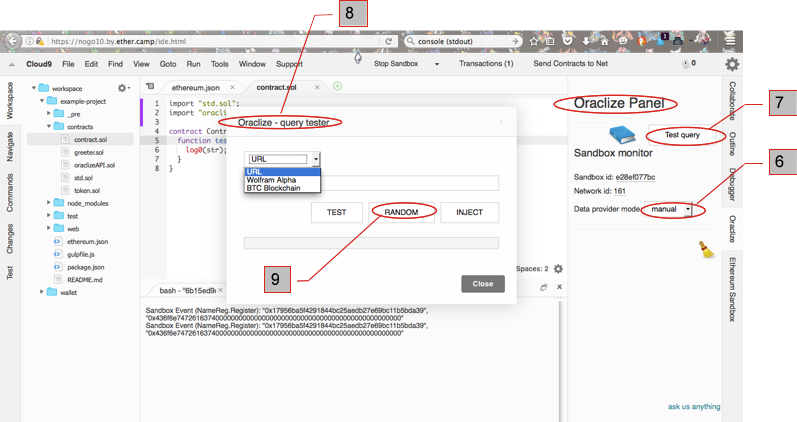Click Send Contracts to Net
The width and height of the screenshot is (797, 422).
point(570,64)
